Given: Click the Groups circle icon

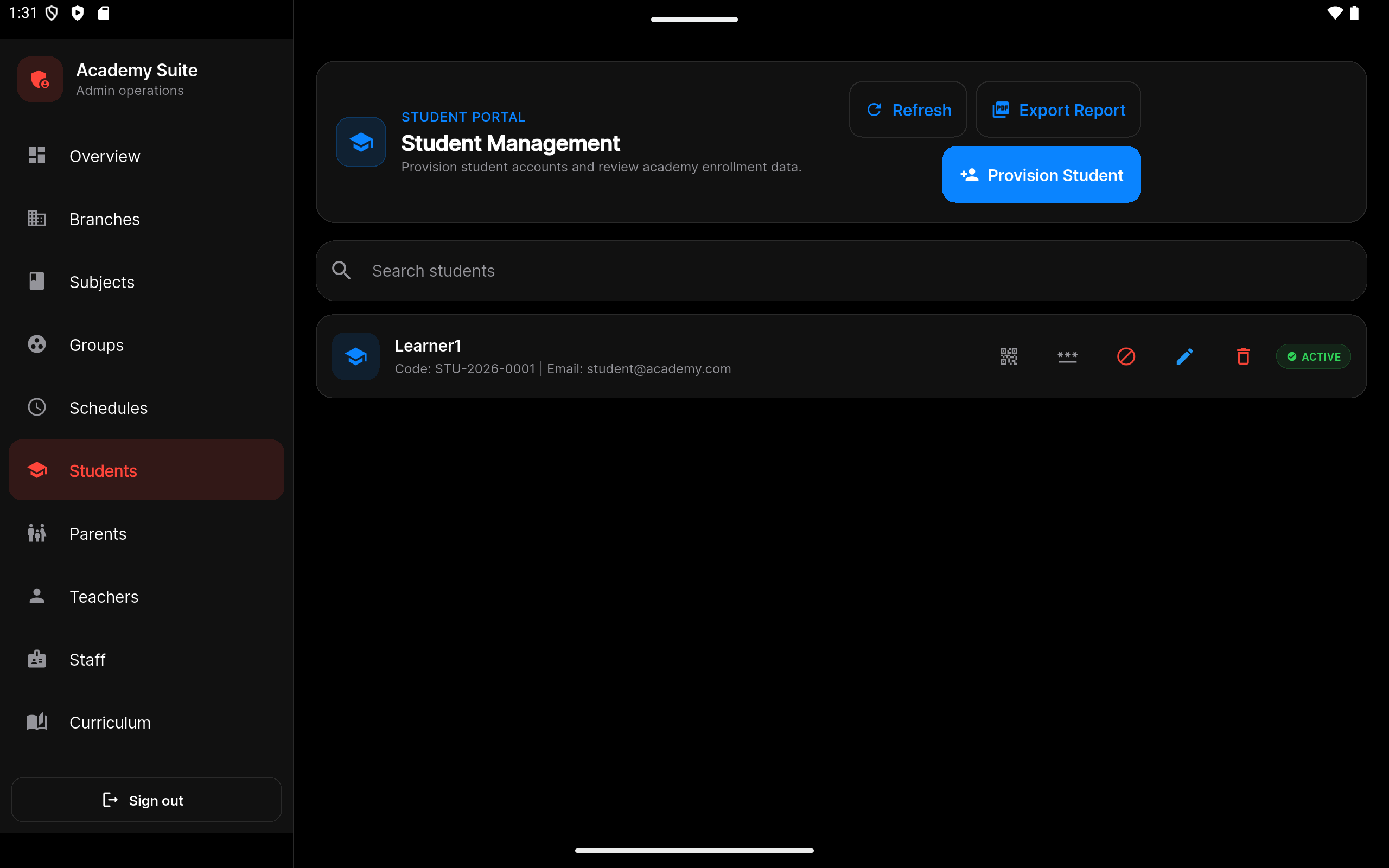Looking at the screenshot, I should point(37,344).
